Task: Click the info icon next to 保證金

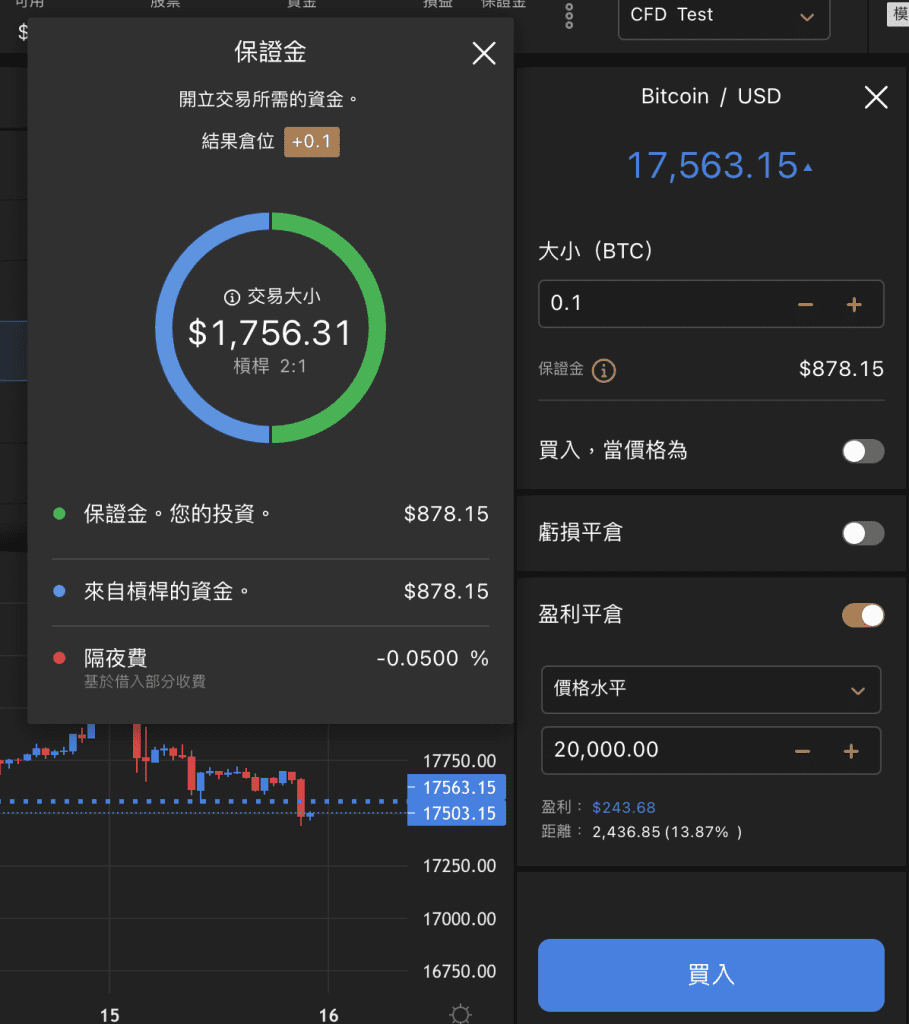Action: point(603,371)
